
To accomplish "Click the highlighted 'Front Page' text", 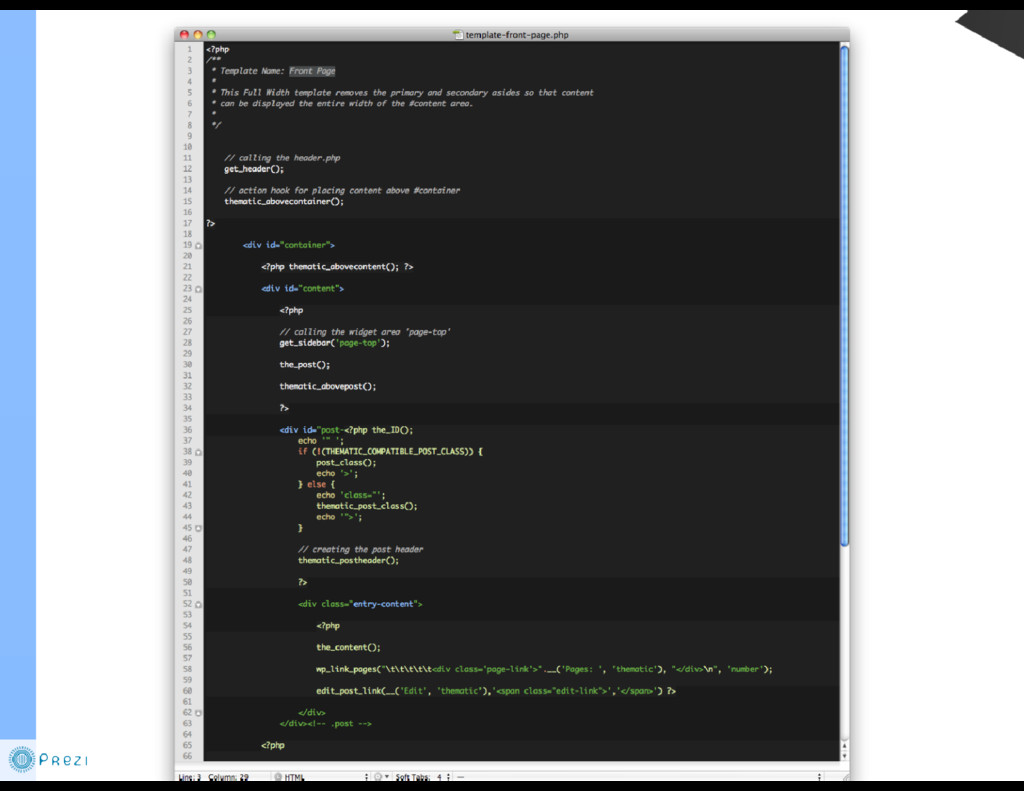I will [x=312, y=71].
